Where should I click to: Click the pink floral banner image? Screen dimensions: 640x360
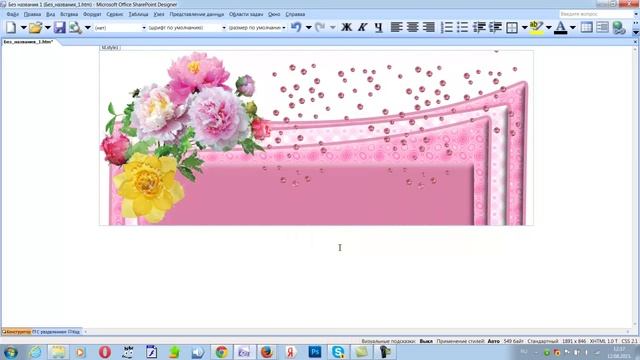316,138
